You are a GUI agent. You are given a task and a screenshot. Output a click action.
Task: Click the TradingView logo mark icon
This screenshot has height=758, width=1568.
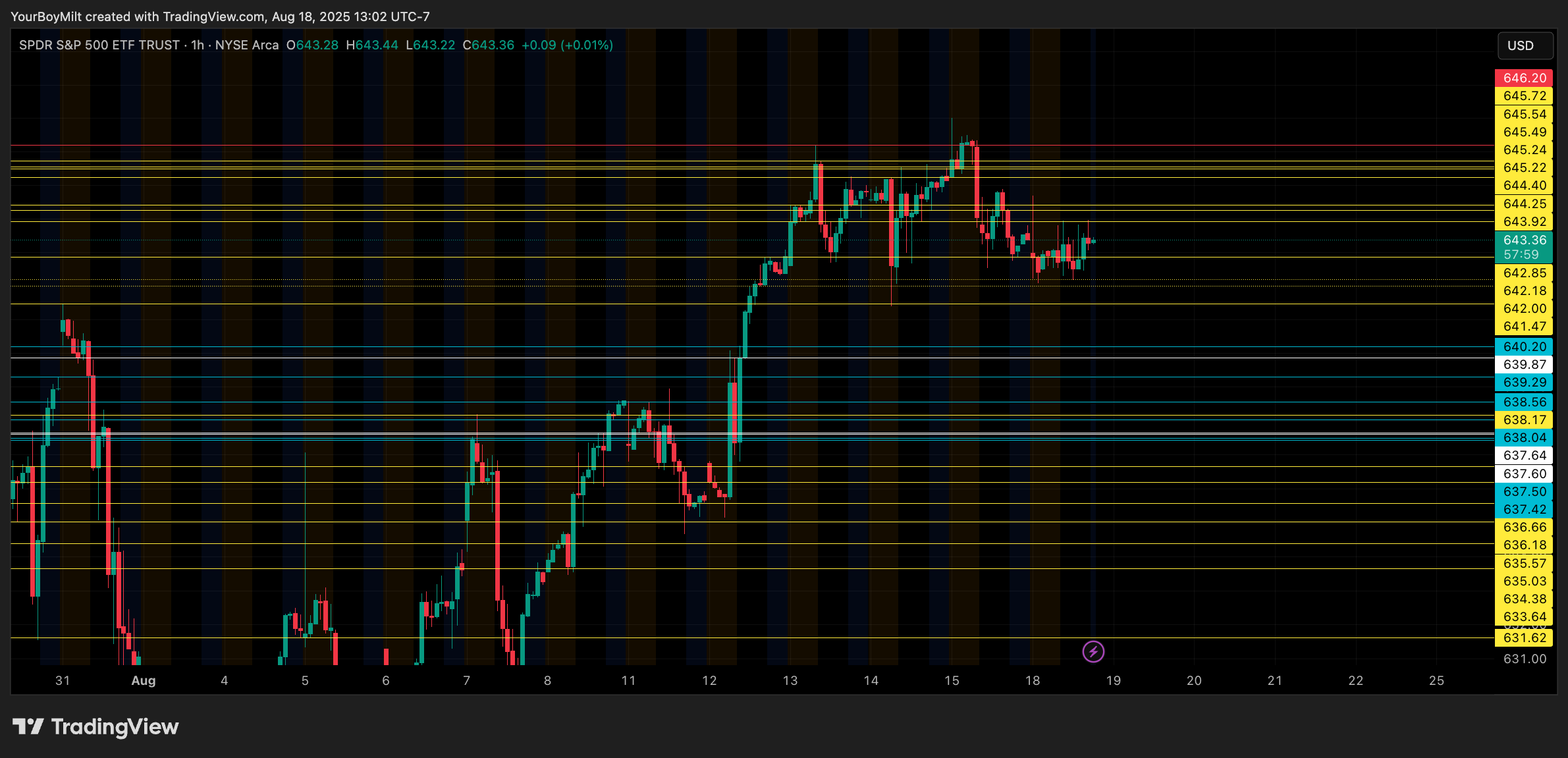(28, 726)
